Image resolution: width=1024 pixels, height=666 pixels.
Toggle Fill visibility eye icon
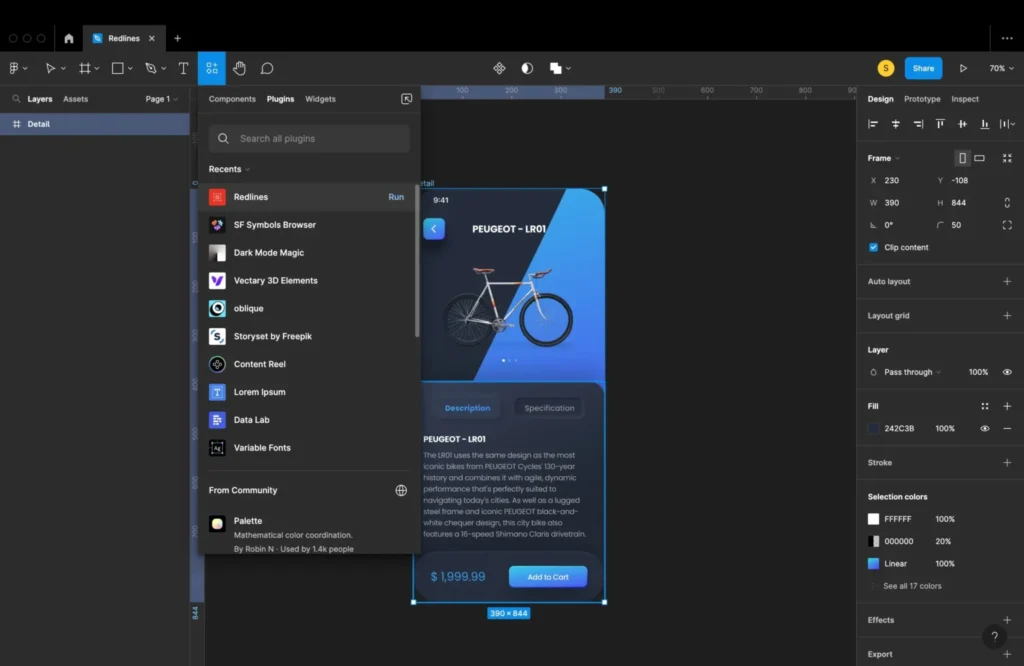click(x=985, y=428)
